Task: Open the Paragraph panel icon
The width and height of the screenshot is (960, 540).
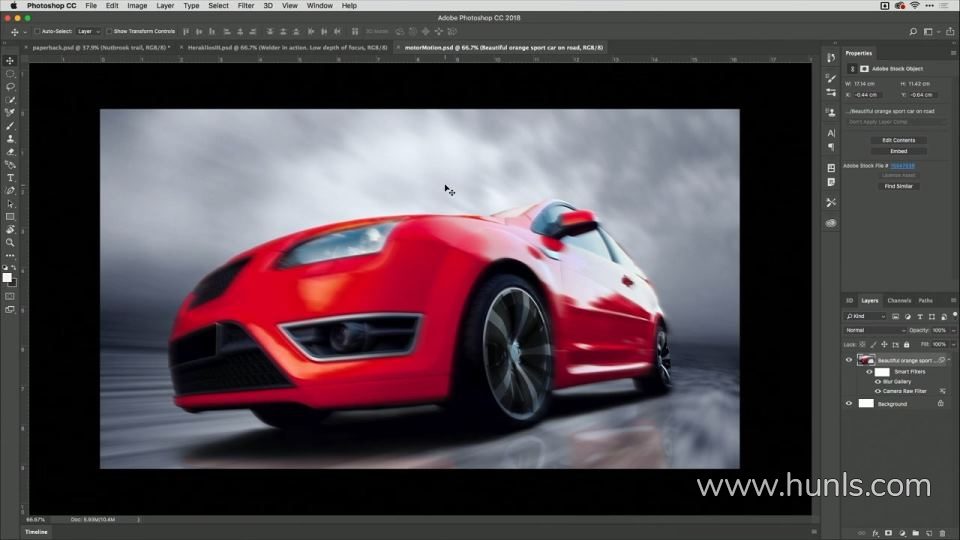Action: 831,147
